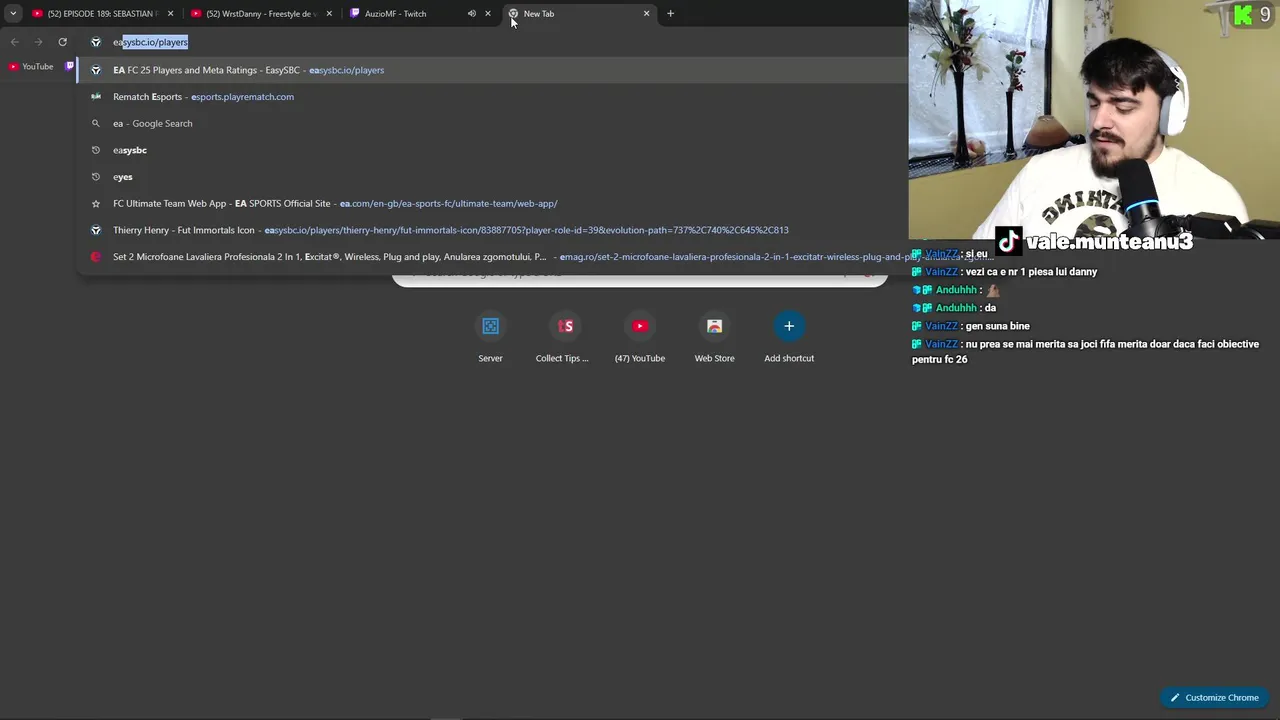Click the Add shortcut plus tile
This screenshot has height=720, width=1280.
(x=789, y=338)
